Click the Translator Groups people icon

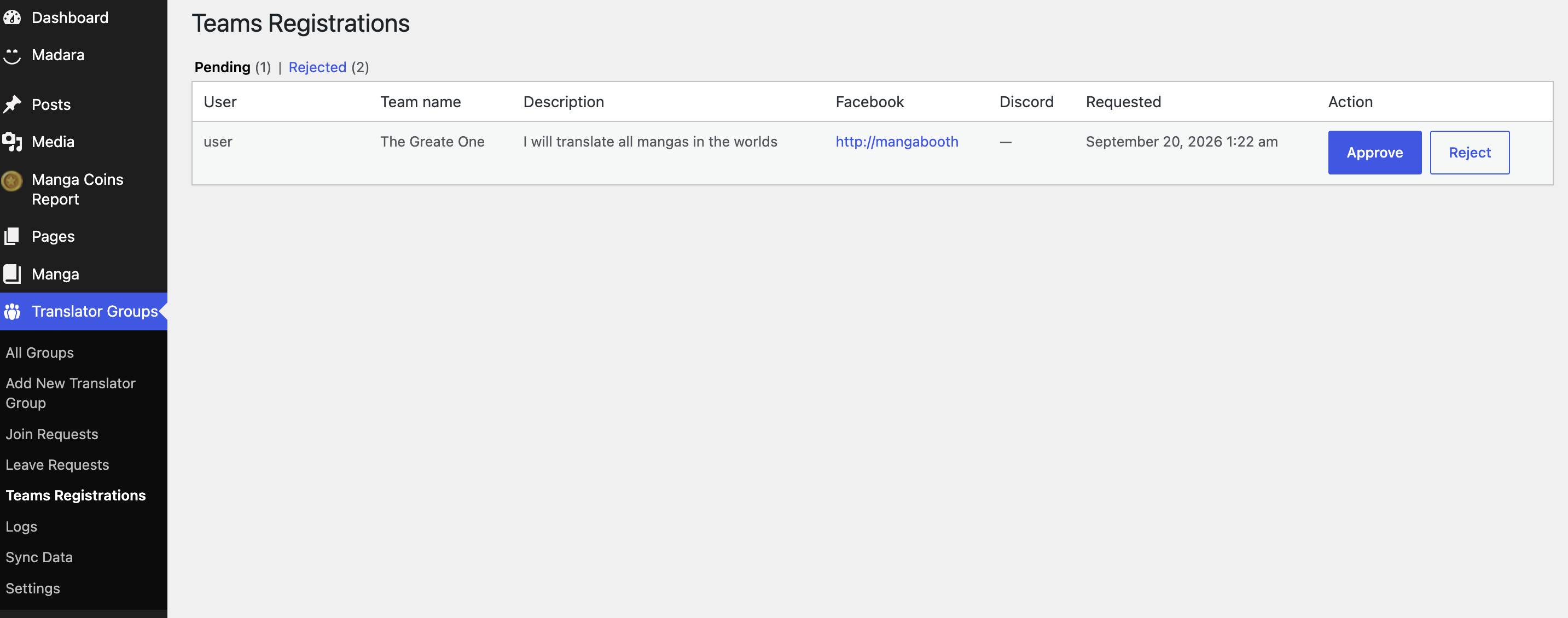pos(12,311)
